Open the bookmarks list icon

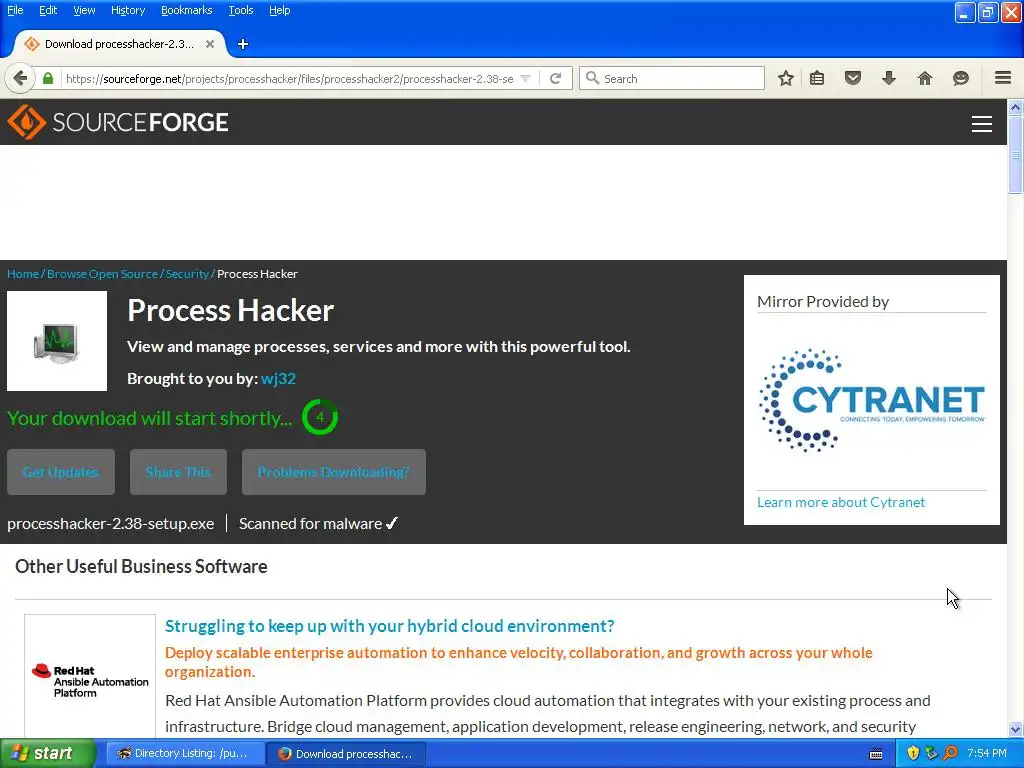click(817, 78)
